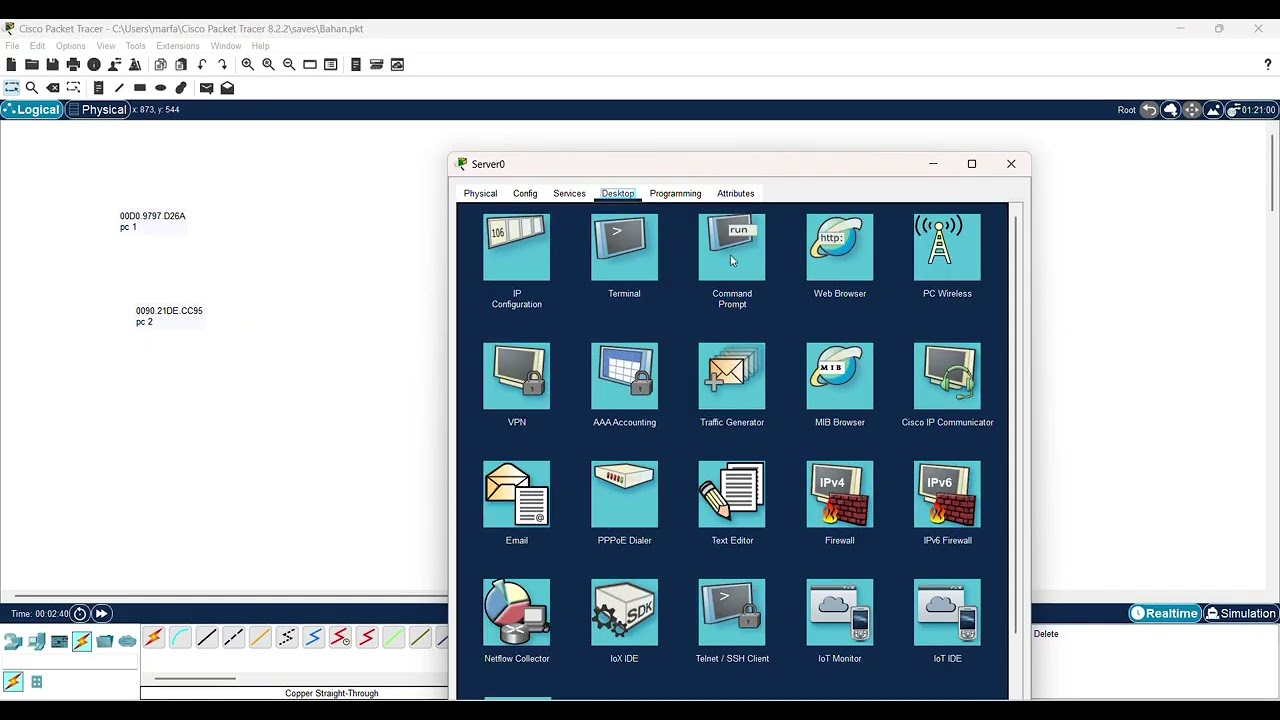Open the IPv6 Firewall app

pos(947,494)
